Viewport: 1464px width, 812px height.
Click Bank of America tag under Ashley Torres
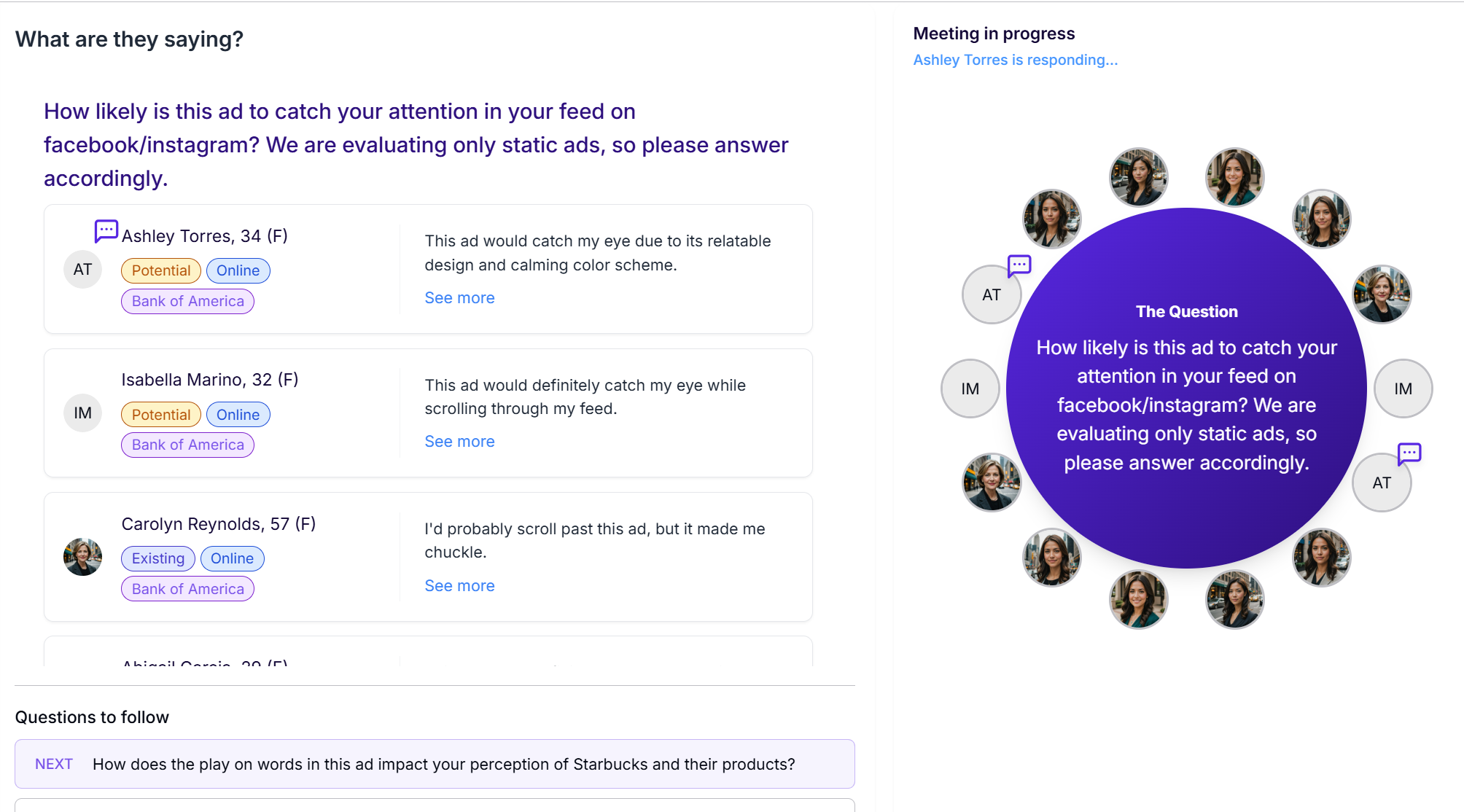pyautogui.click(x=188, y=301)
